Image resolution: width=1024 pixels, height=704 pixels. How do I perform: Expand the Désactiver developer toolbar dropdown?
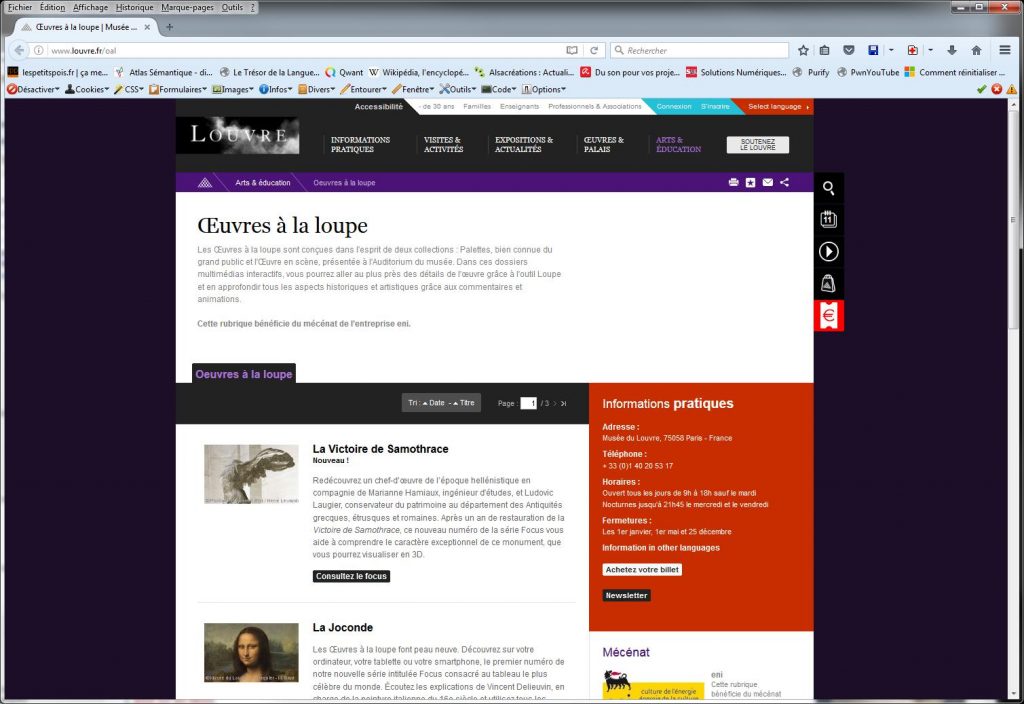[33, 89]
